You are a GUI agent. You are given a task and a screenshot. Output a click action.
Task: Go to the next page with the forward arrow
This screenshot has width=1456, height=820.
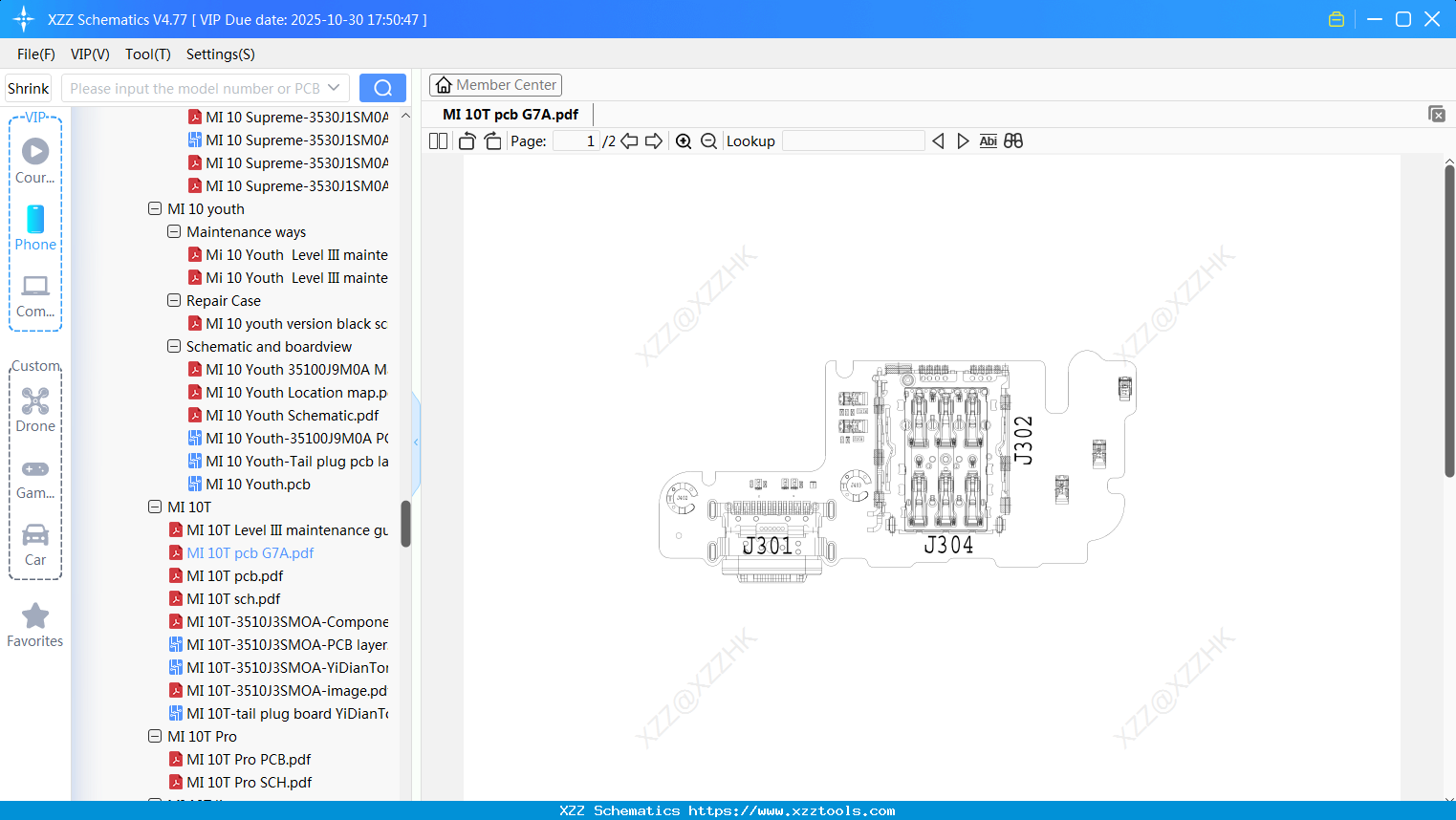(x=654, y=140)
